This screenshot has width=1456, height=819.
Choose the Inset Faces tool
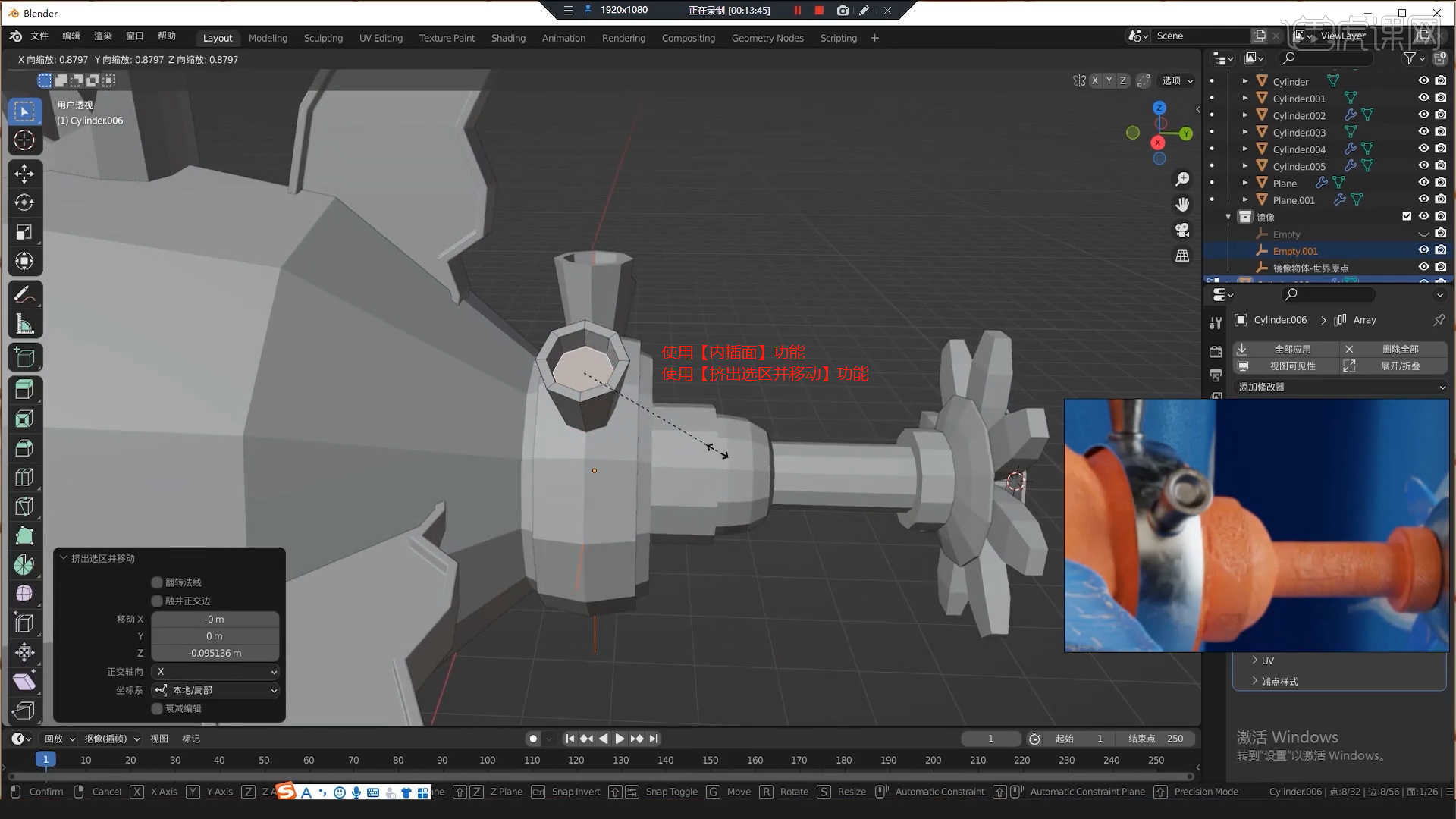pyautogui.click(x=25, y=418)
